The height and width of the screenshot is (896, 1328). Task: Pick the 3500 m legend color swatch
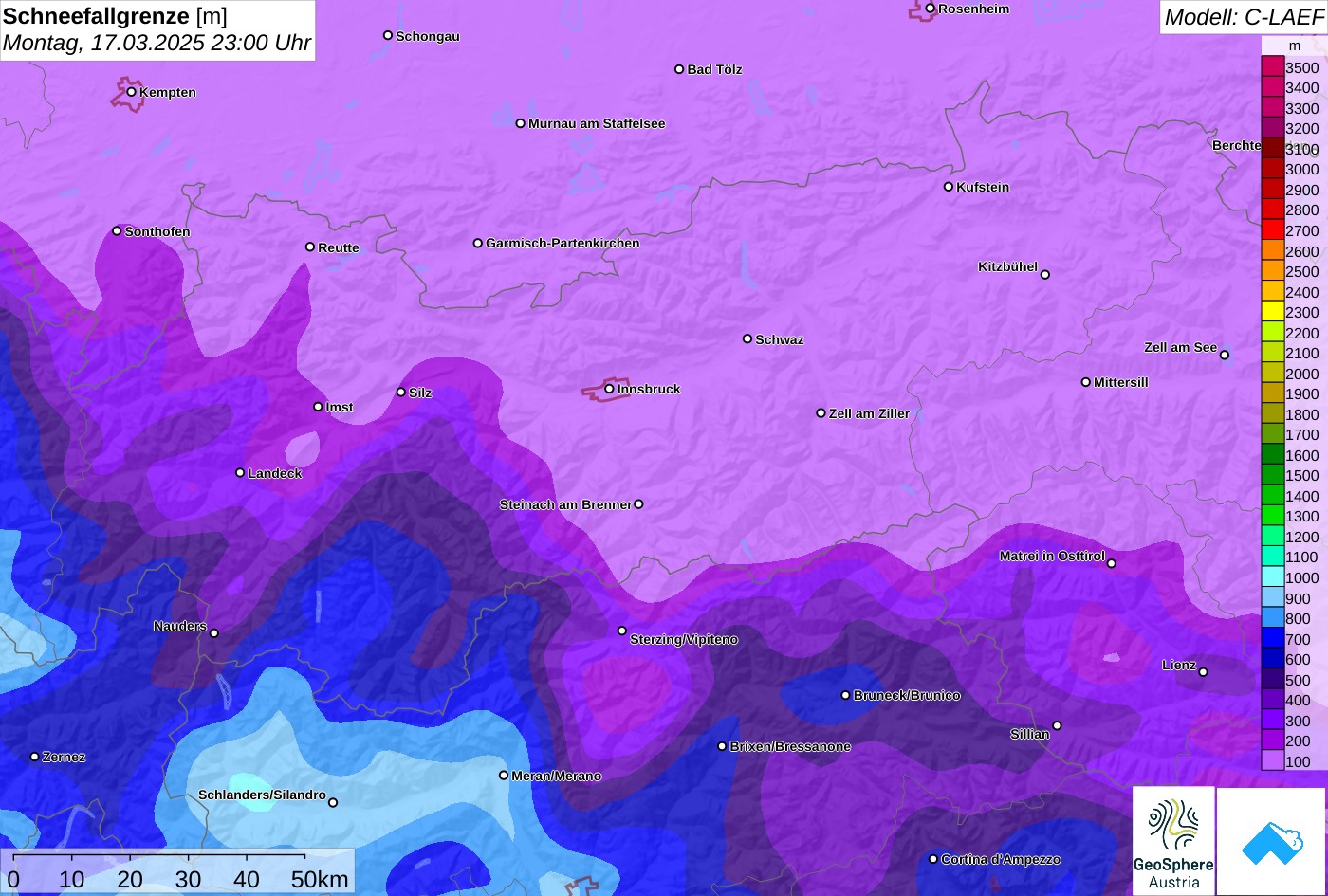pos(1272,66)
